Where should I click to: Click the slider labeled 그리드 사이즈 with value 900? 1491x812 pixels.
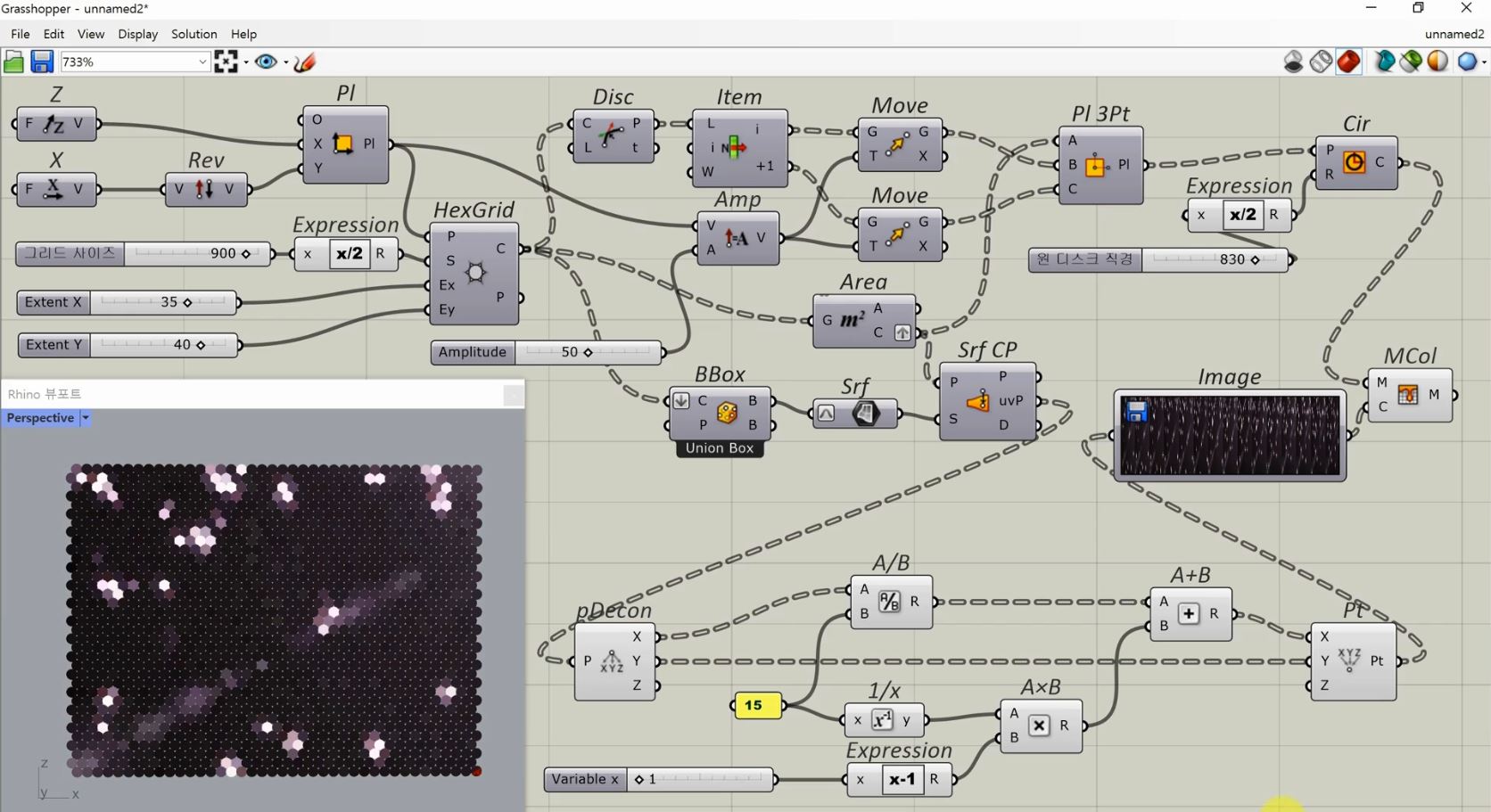point(143,253)
